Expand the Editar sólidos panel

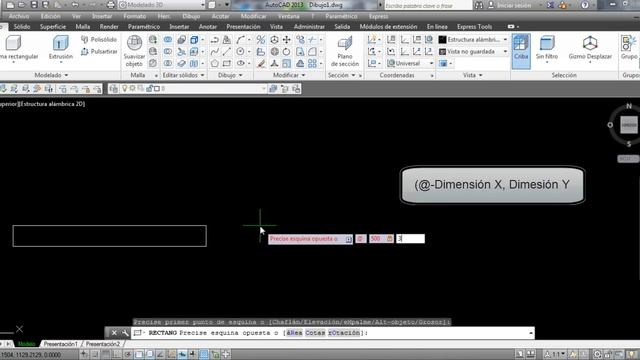pyautogui.click(x=183, y=75)
